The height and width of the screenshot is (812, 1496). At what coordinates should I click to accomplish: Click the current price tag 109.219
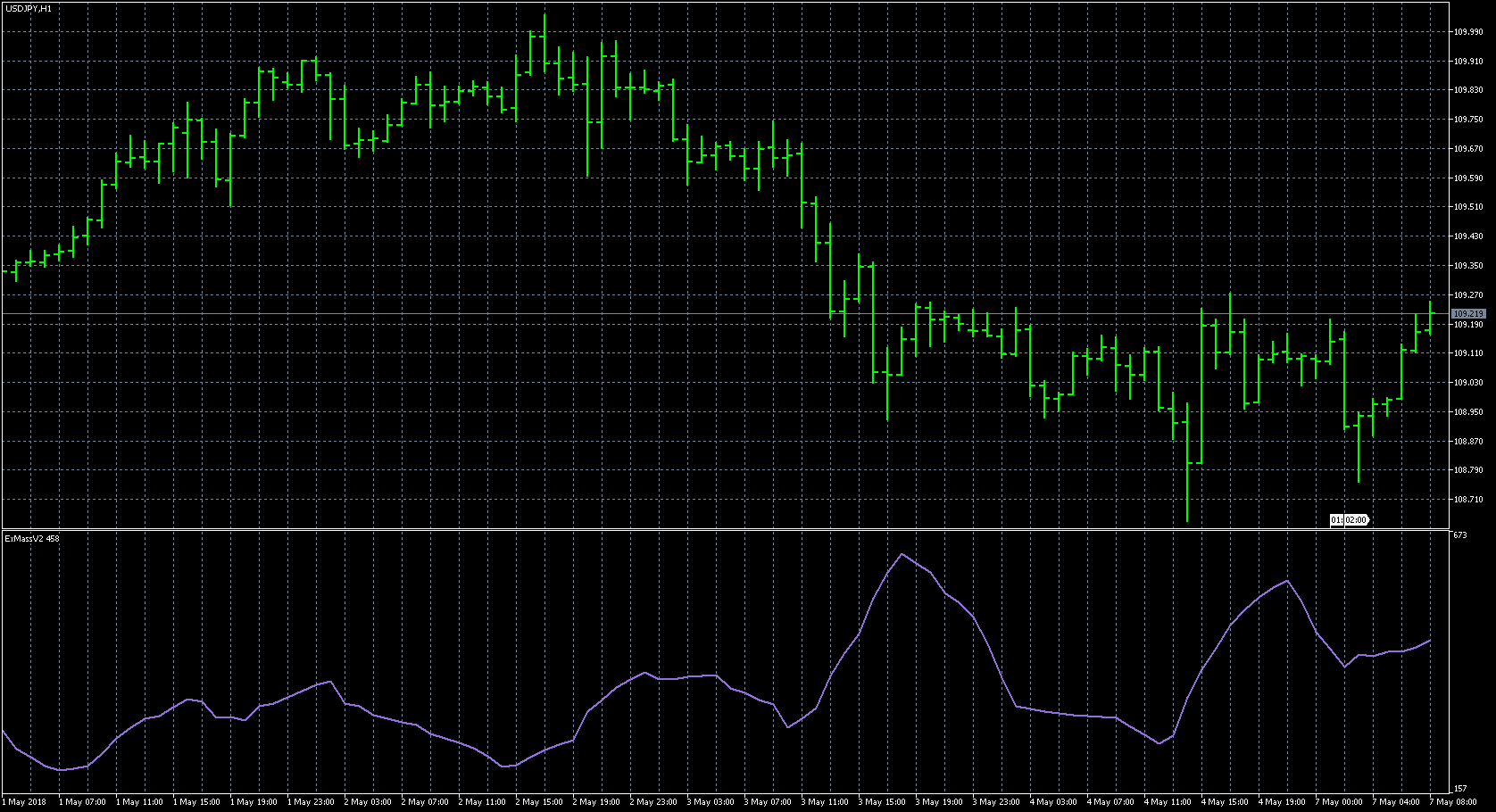click(x=1467, y=314)
